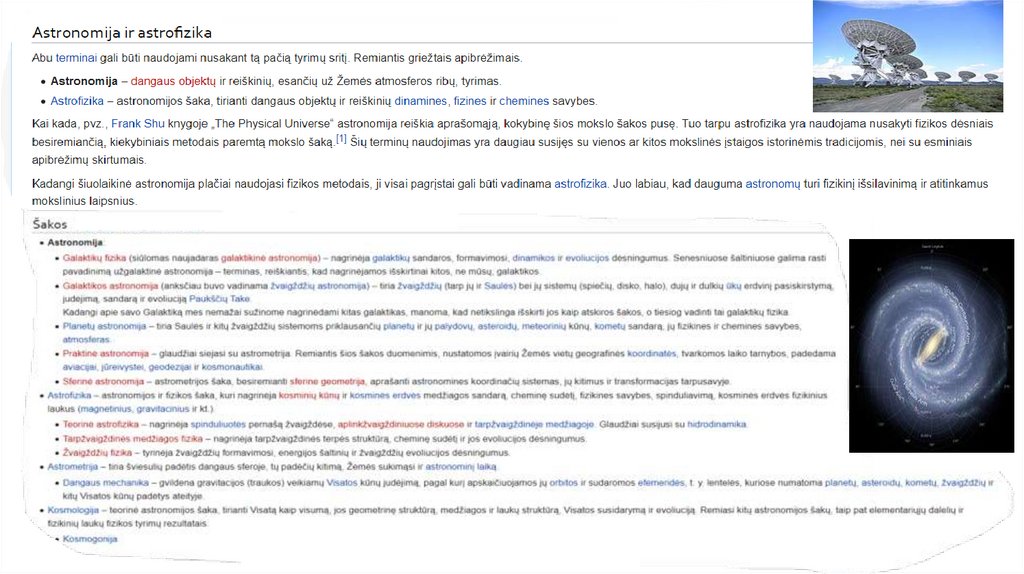The image size is (1024, 574).
Task: Open the 'Astrometrija' link
Action: point(72,466)
